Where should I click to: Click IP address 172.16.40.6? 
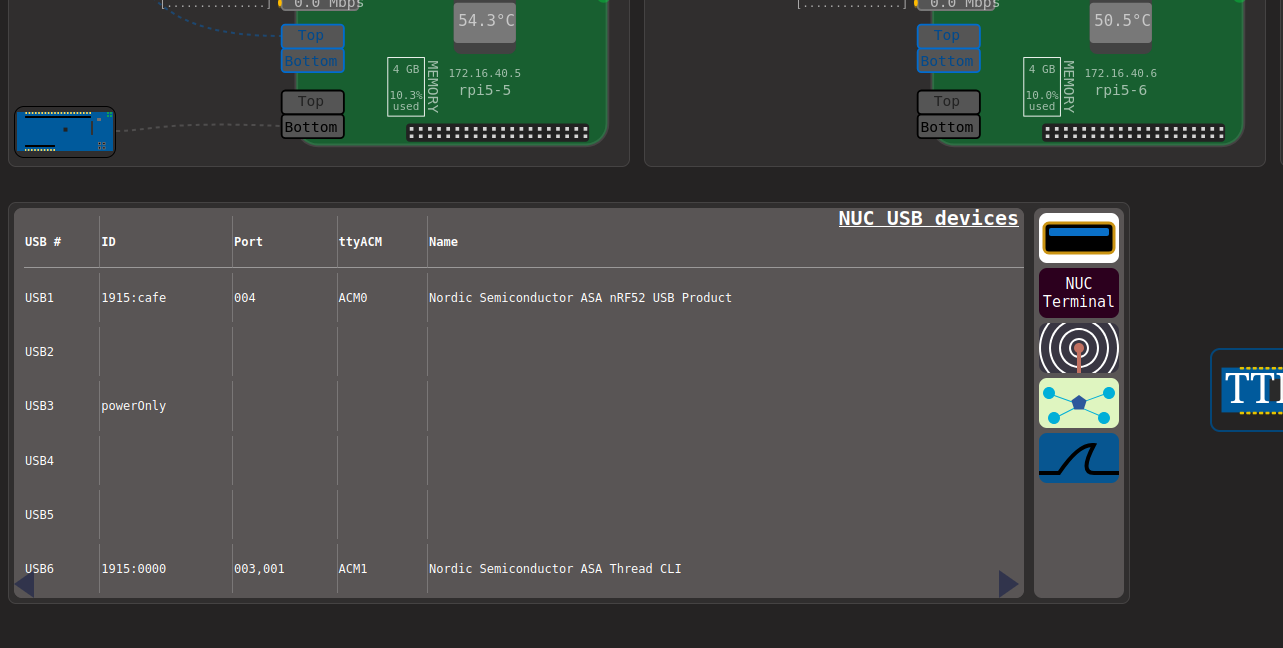(x=1120, y=73)
